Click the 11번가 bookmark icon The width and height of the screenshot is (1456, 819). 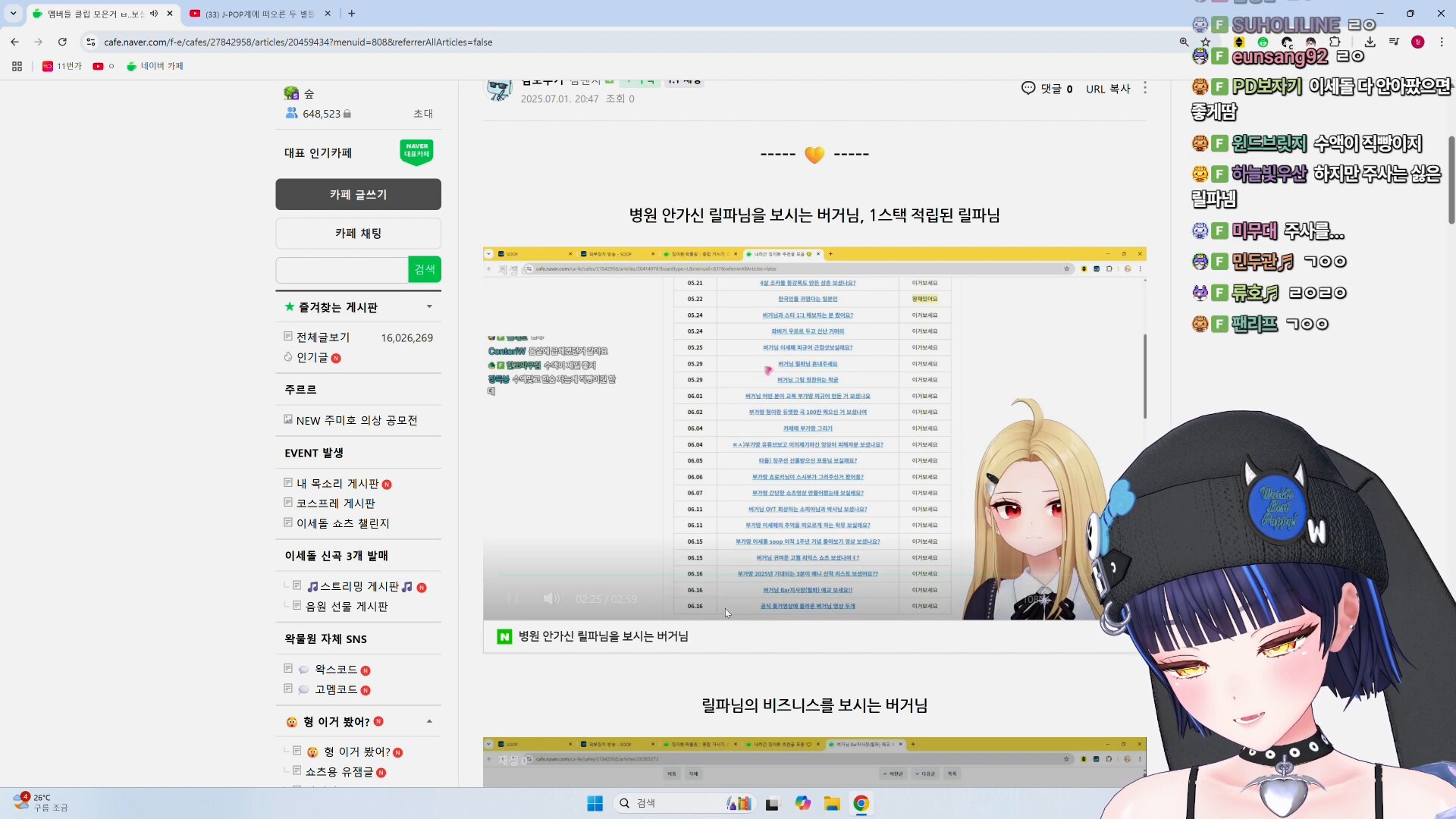click(x=48, y=66)
